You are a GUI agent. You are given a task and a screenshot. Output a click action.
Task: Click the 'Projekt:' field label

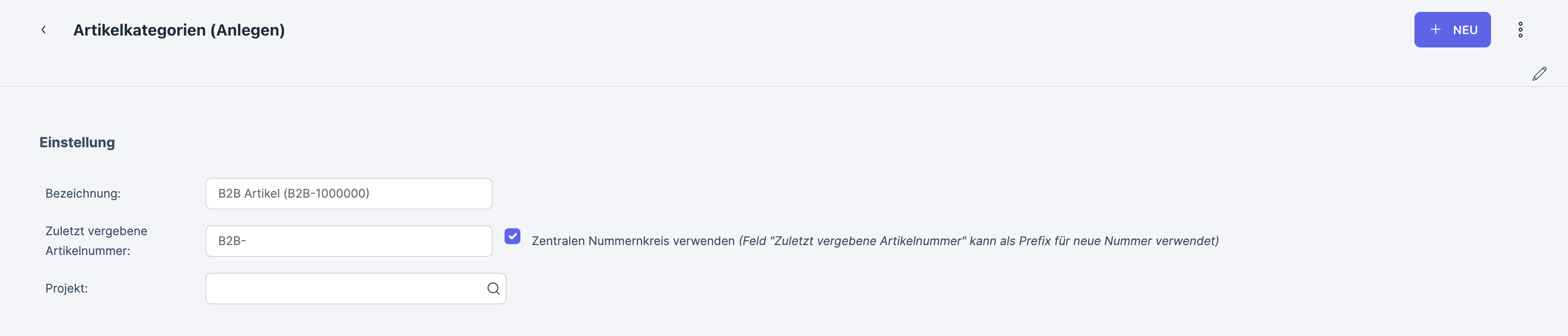(66, 289)
